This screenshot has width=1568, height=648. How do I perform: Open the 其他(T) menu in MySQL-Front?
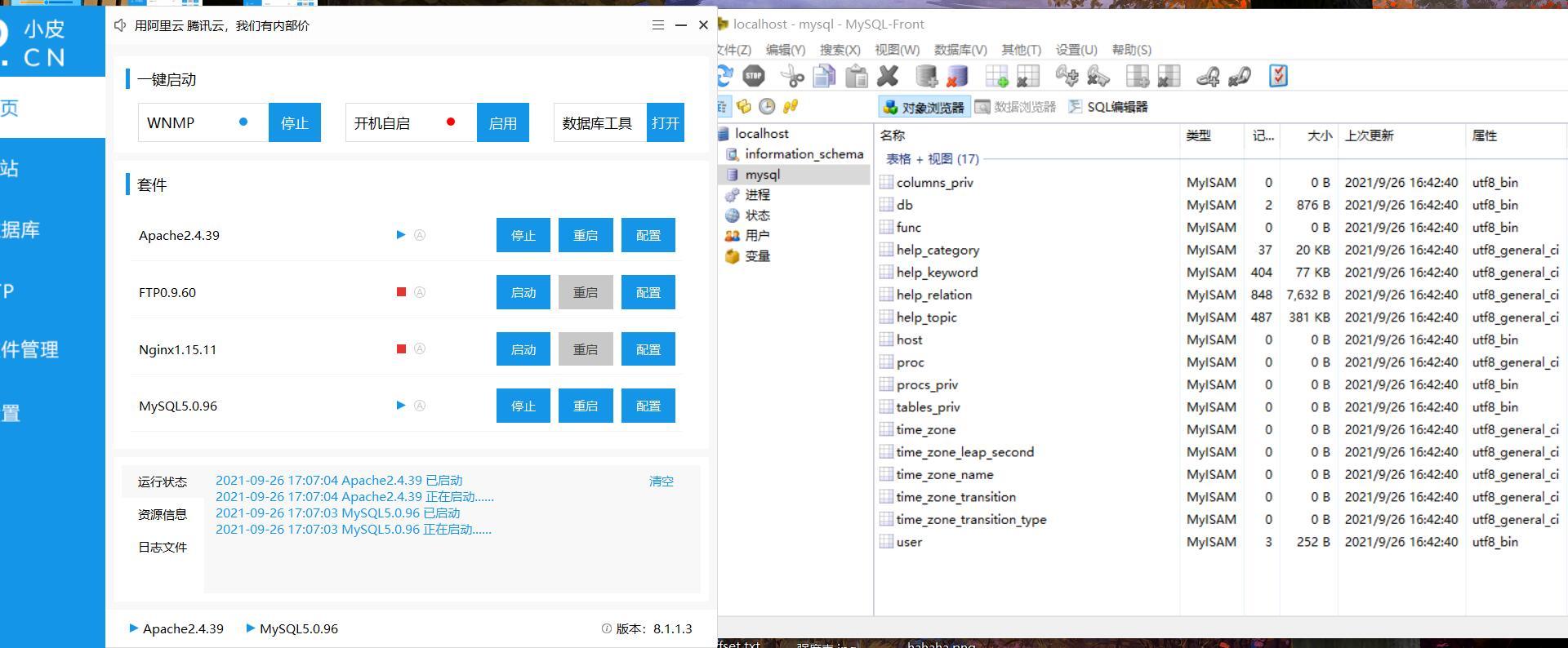tap(1021, 50)
